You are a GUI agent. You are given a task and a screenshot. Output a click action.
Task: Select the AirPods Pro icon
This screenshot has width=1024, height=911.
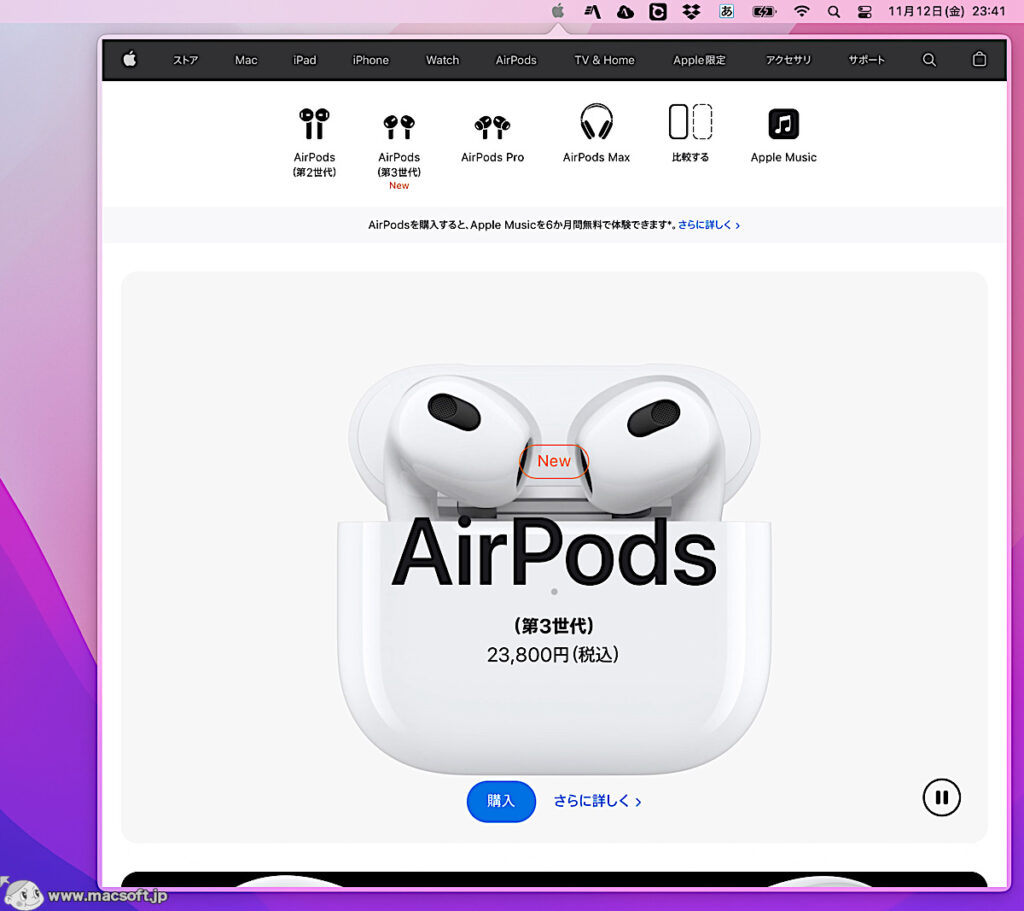coord(492,127)
